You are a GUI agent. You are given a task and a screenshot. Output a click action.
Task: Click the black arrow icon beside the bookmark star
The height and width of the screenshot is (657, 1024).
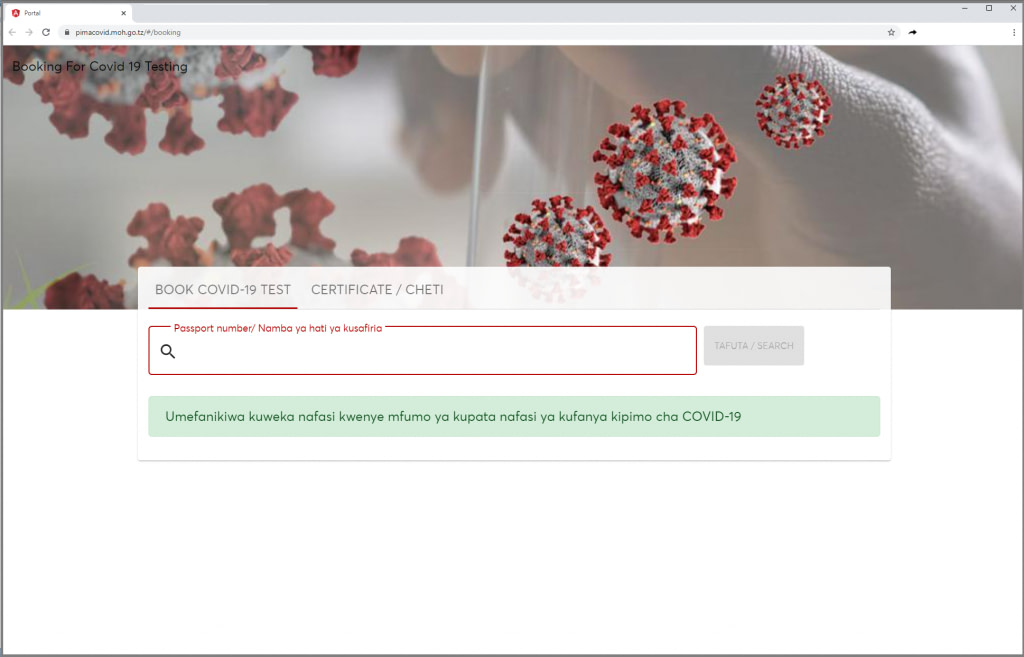(913, 32)
